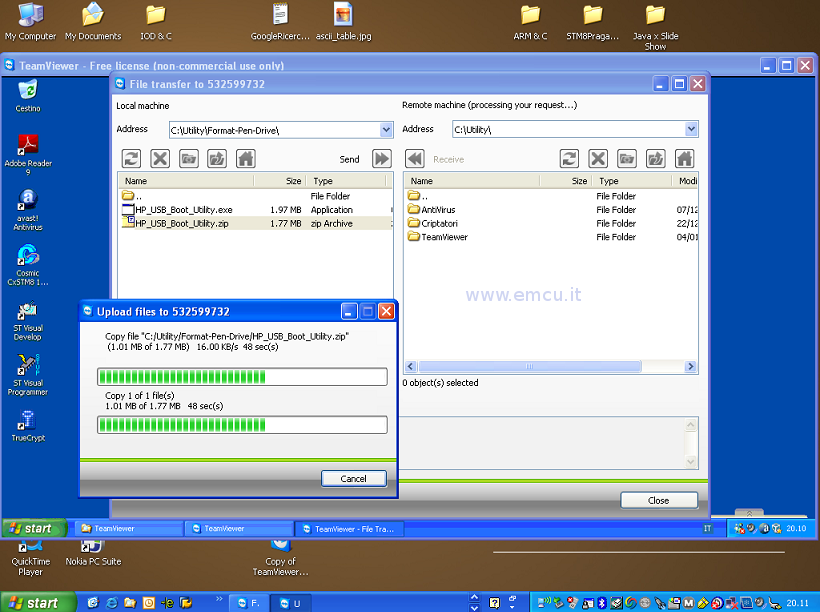
Task: Click the remote list horizontal scrollbar thumb
Action: (530, 366)
